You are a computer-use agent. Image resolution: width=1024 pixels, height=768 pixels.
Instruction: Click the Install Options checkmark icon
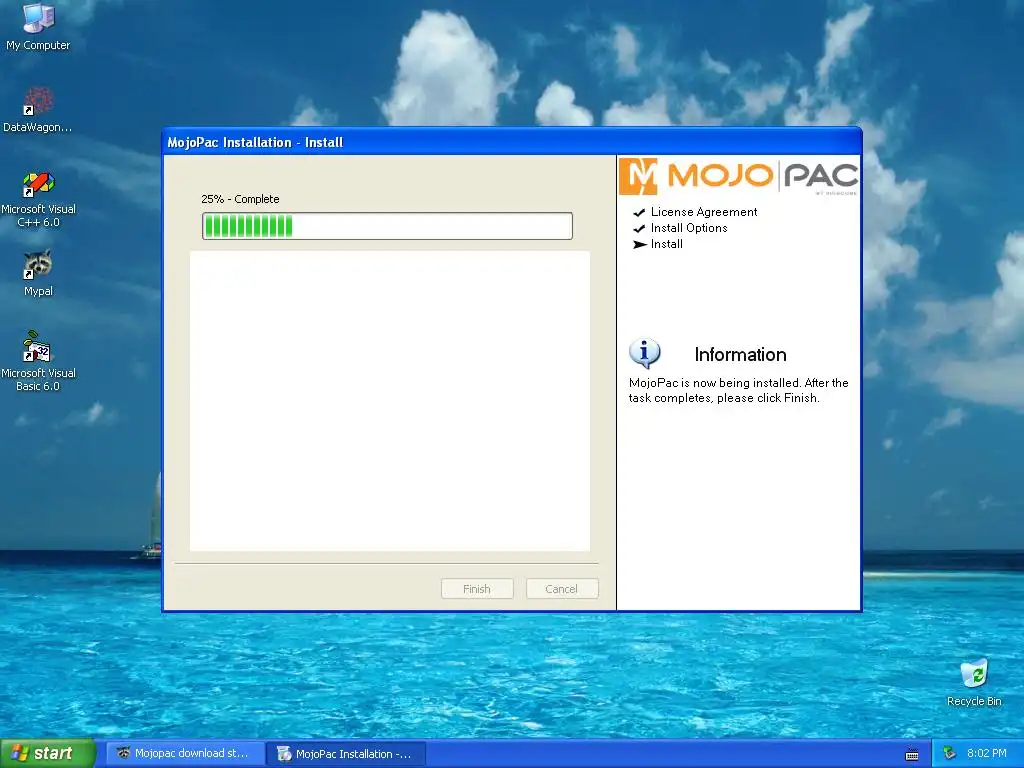click(x=639, y=229)
